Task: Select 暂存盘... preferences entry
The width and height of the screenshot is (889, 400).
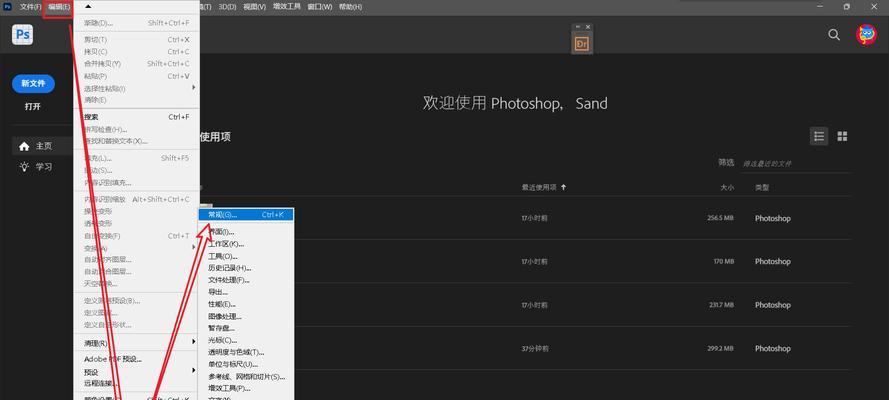Action: point(245,328)
